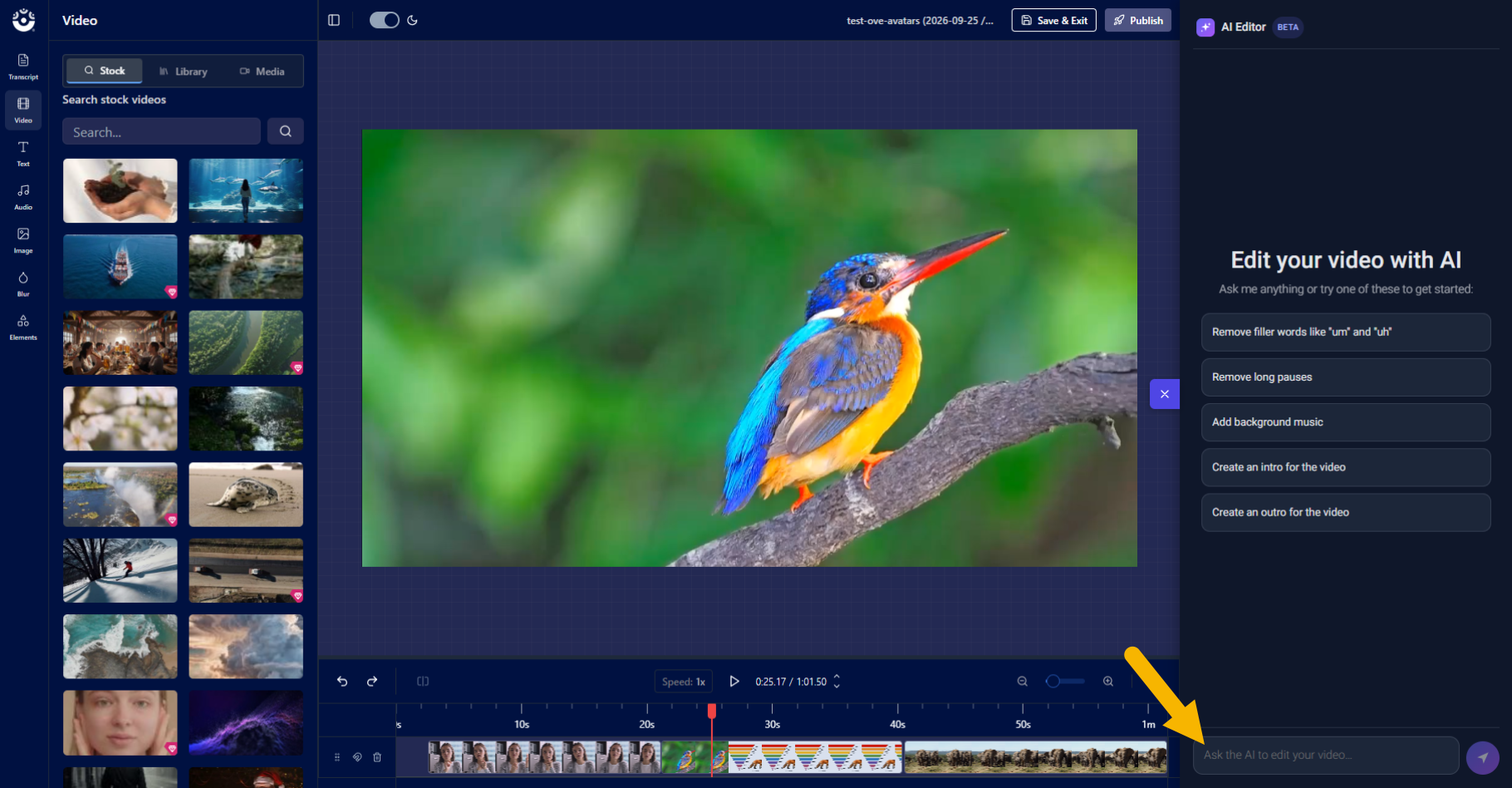1512x788 pixels.
Task: Choose Create an intro for the video
Action: [1346, 467]
